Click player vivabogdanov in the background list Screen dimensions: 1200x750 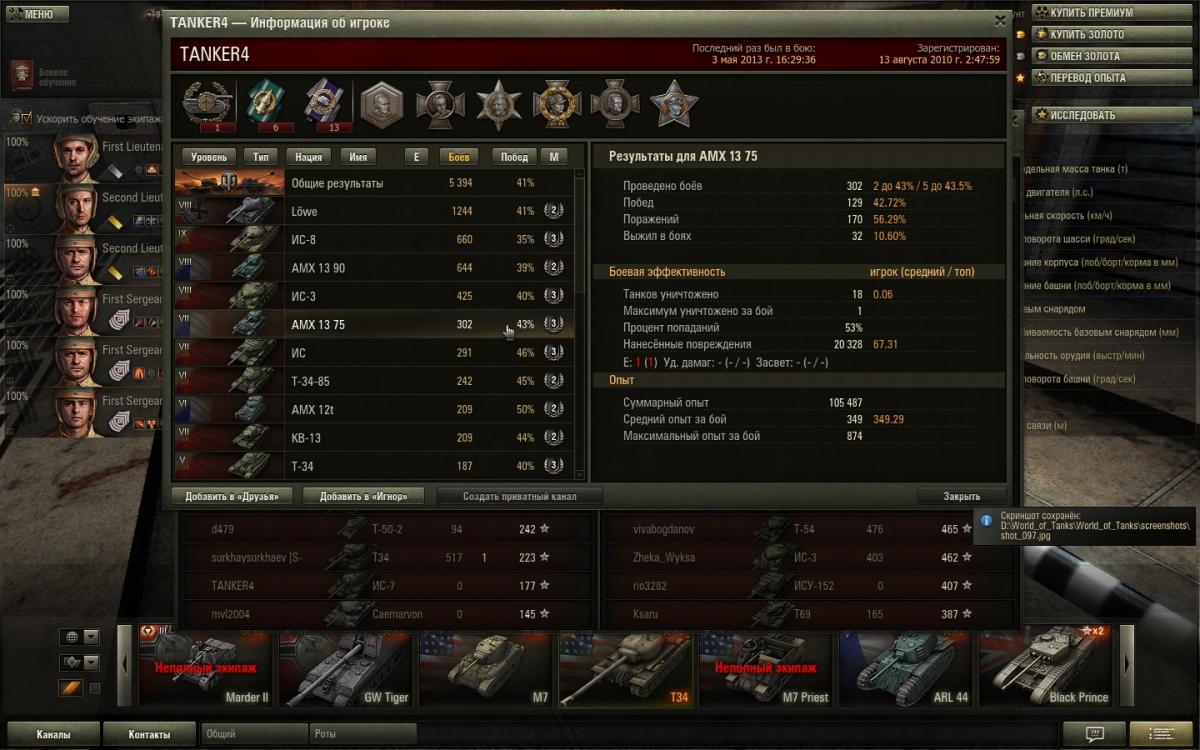coord(663,529)
